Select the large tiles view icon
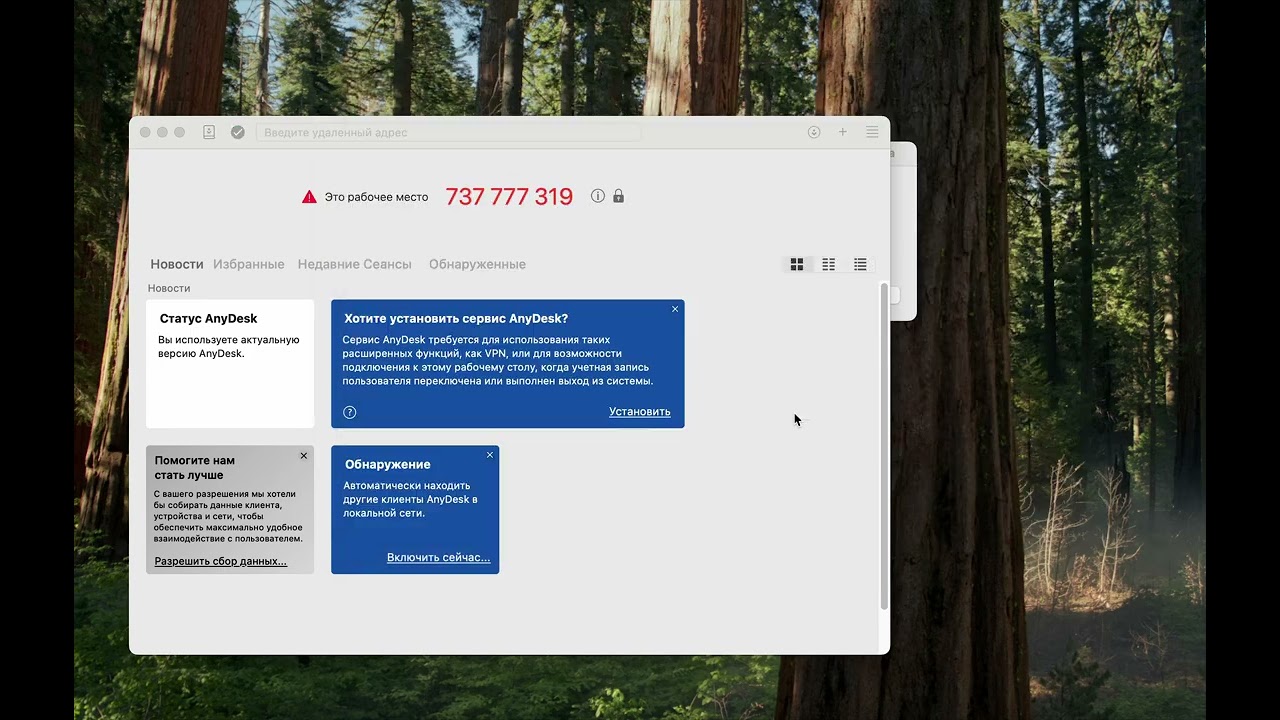 point(797,264)
